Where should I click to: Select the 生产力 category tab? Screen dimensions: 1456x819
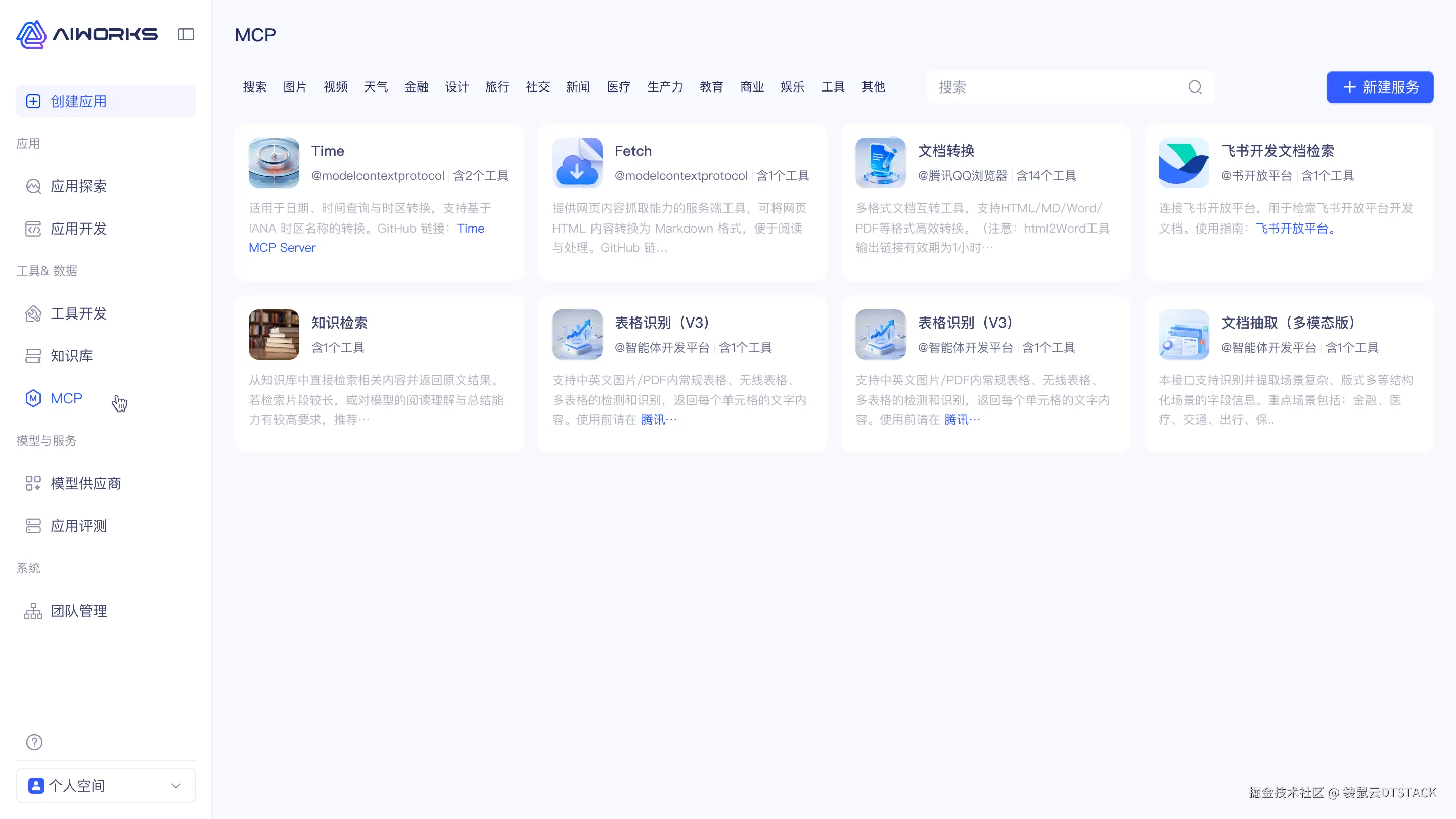(x=665, y=87)
